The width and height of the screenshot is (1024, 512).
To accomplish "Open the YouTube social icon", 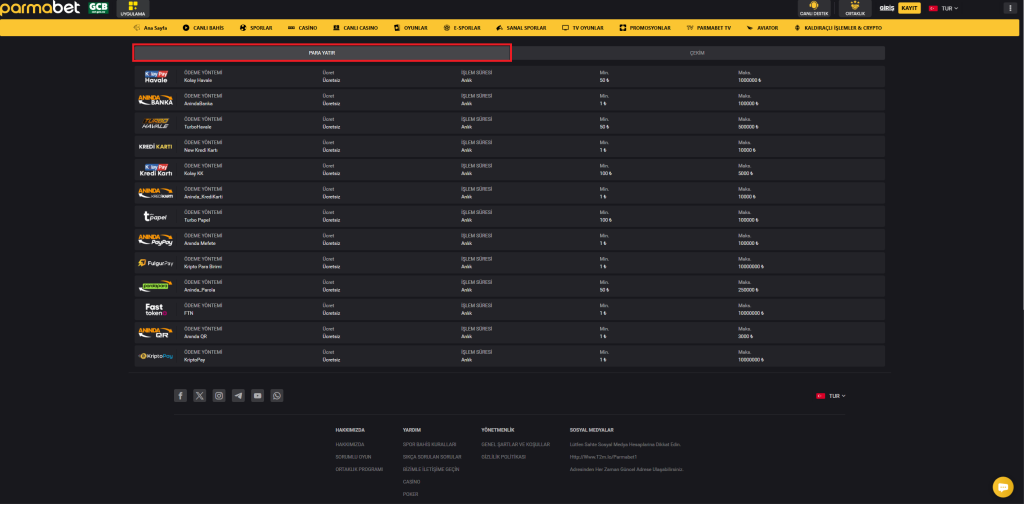I will (258, 396).
